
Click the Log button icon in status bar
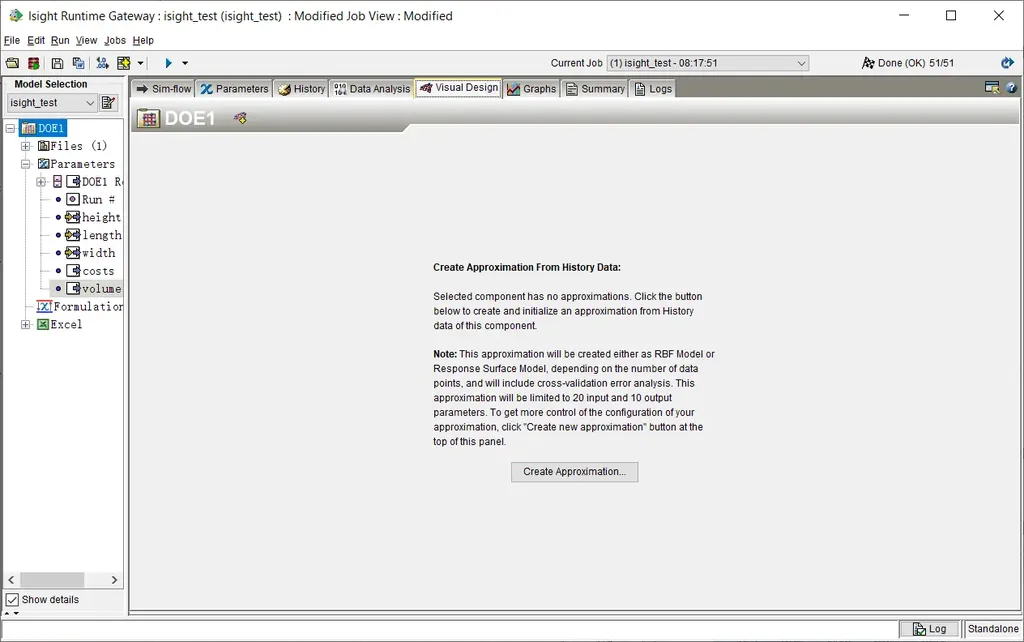[x=919, y=629]
